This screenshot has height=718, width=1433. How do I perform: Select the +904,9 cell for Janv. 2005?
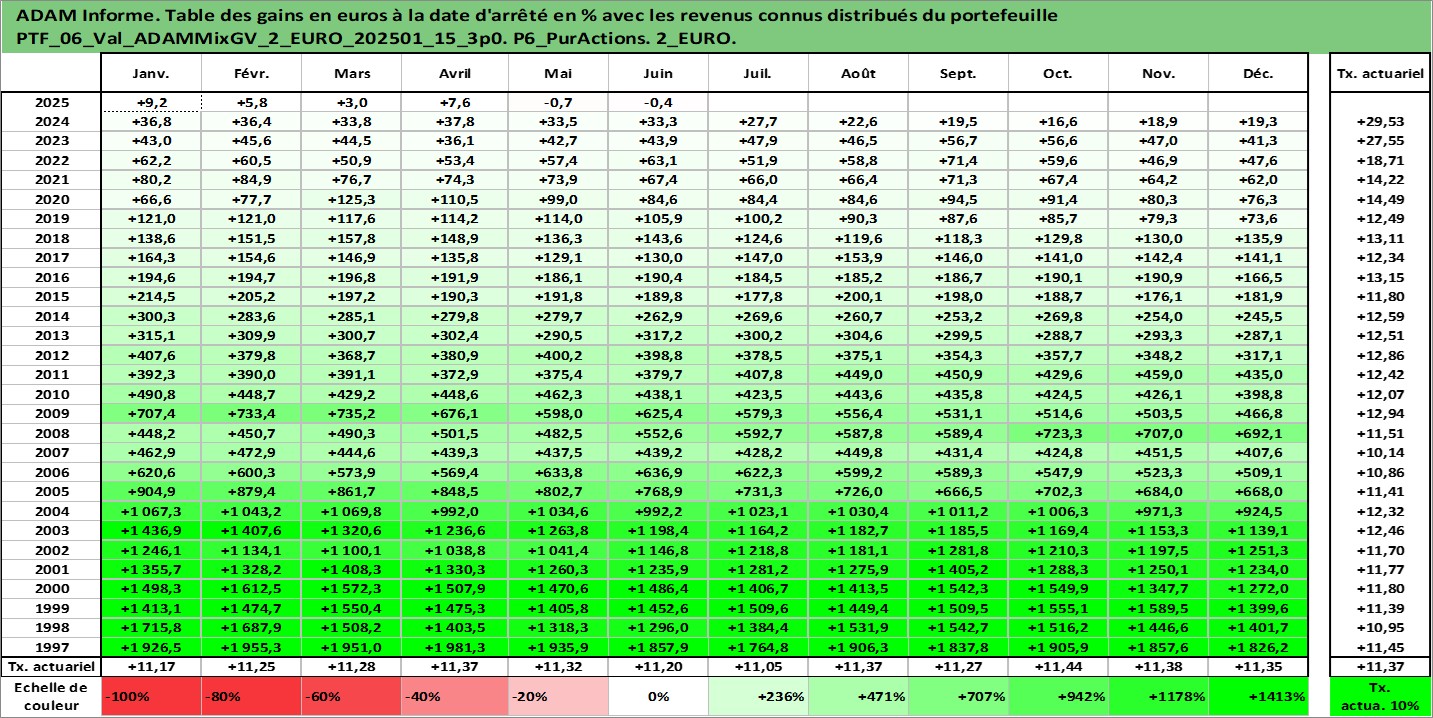tap(151, 491)
